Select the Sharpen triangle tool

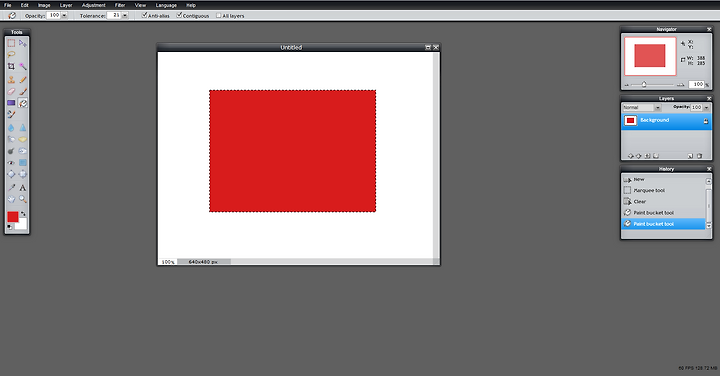click(22, 128)
